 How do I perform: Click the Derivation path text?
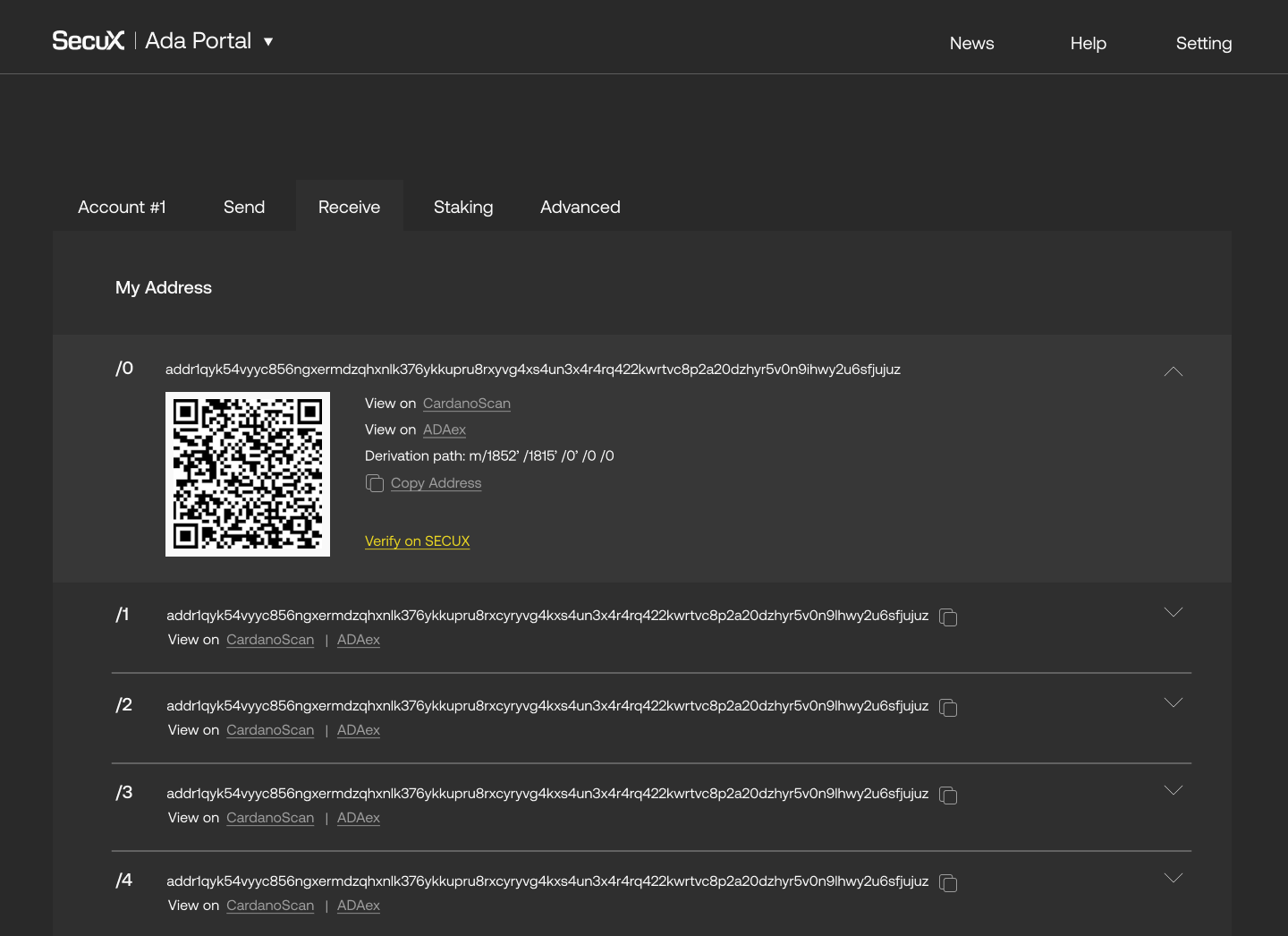[x=489, y=456]
